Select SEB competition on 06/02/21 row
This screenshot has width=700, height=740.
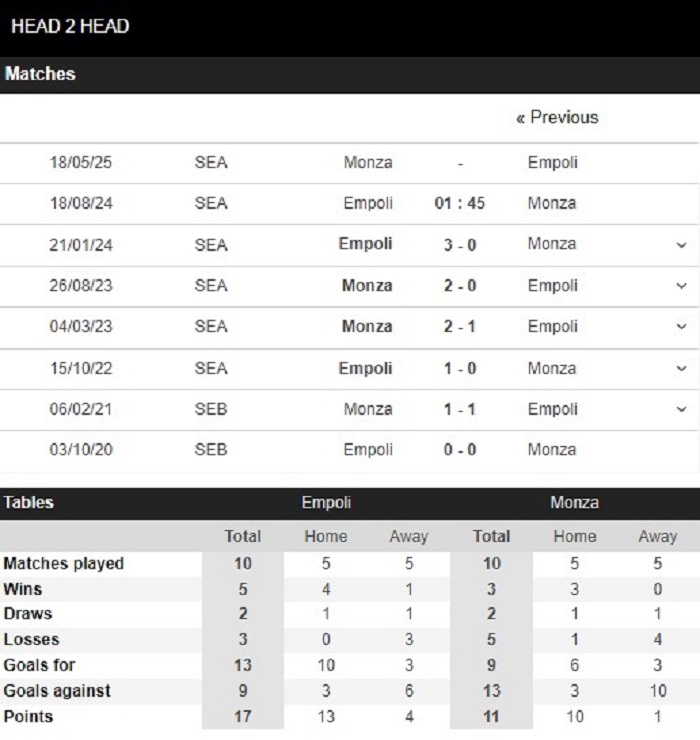[x=211, y=409]
